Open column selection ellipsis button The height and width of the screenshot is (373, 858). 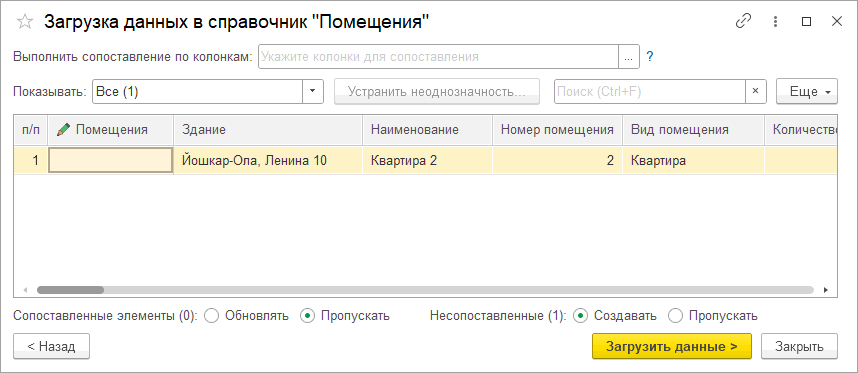pos(629,56)
